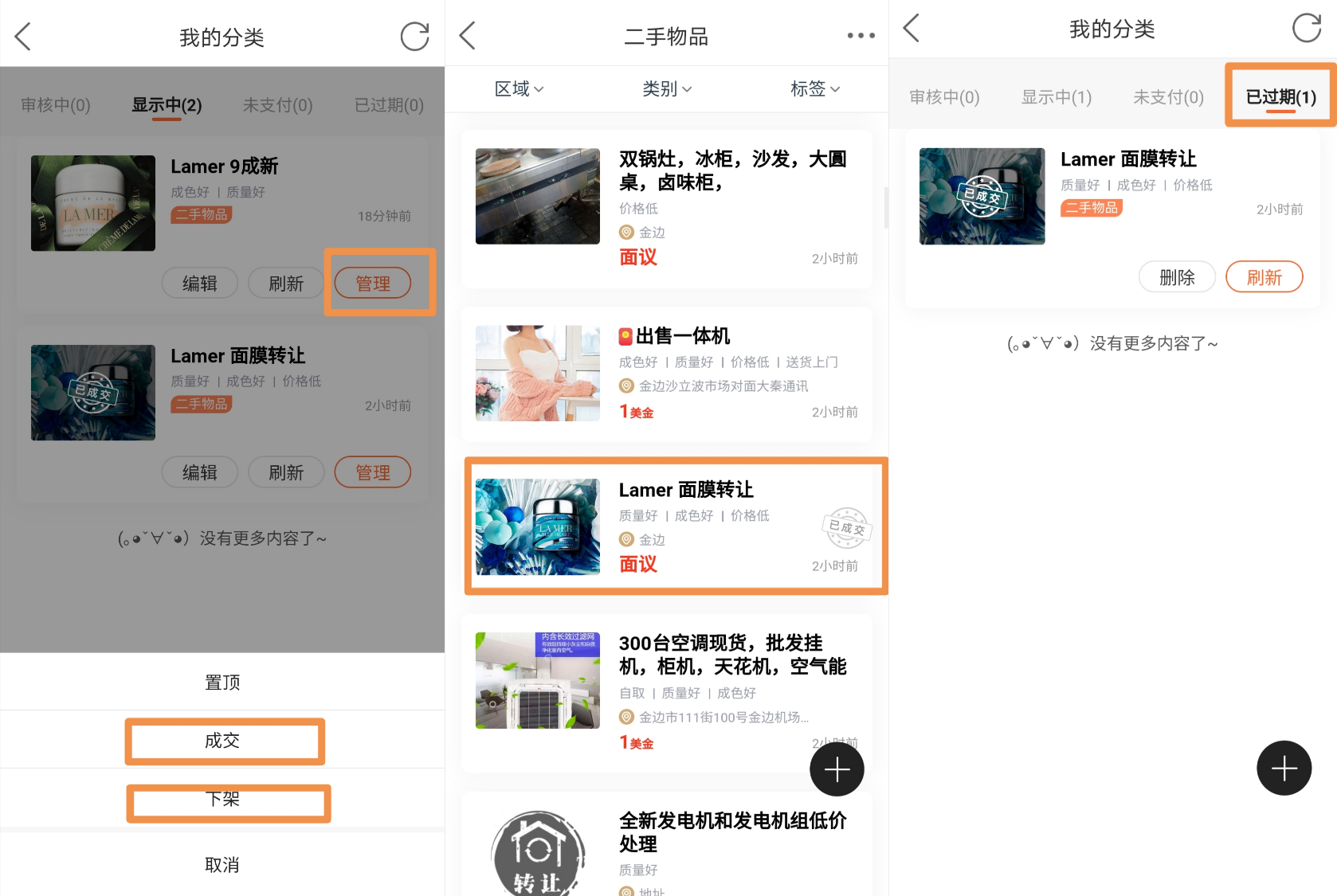
Task: Expand the 标签 filter
Action: pyautogui.click(x=815, y=89)
